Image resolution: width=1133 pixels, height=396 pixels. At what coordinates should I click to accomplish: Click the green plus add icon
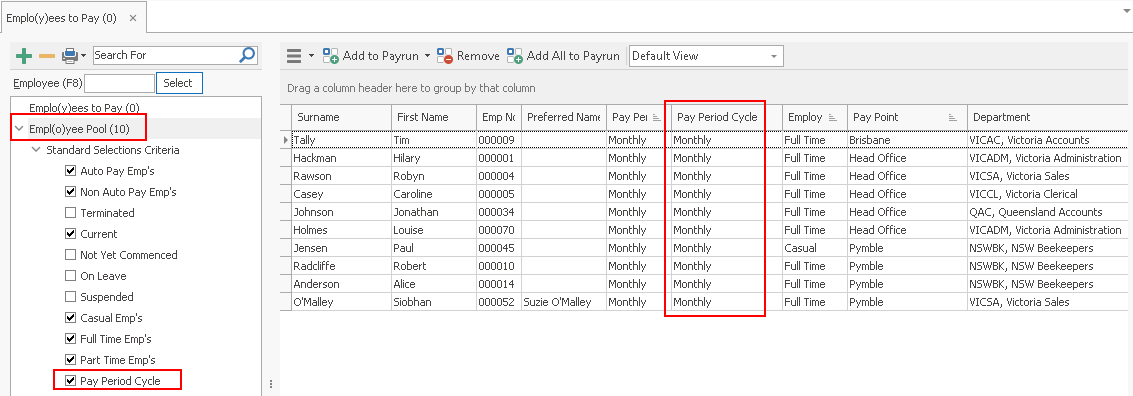pyautogui.click(x=24, y=56)
